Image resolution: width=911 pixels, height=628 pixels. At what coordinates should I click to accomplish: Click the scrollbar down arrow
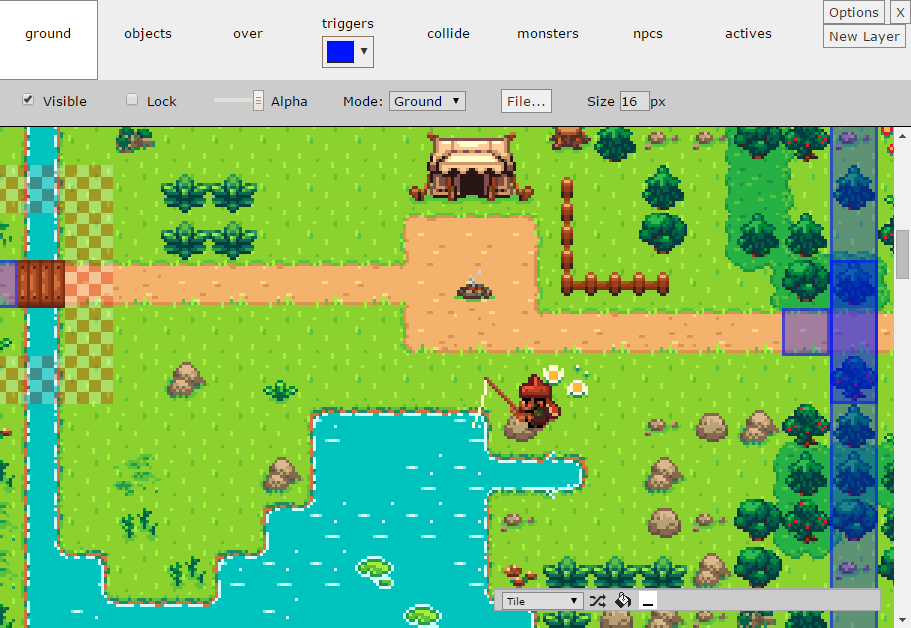(902, 619)
